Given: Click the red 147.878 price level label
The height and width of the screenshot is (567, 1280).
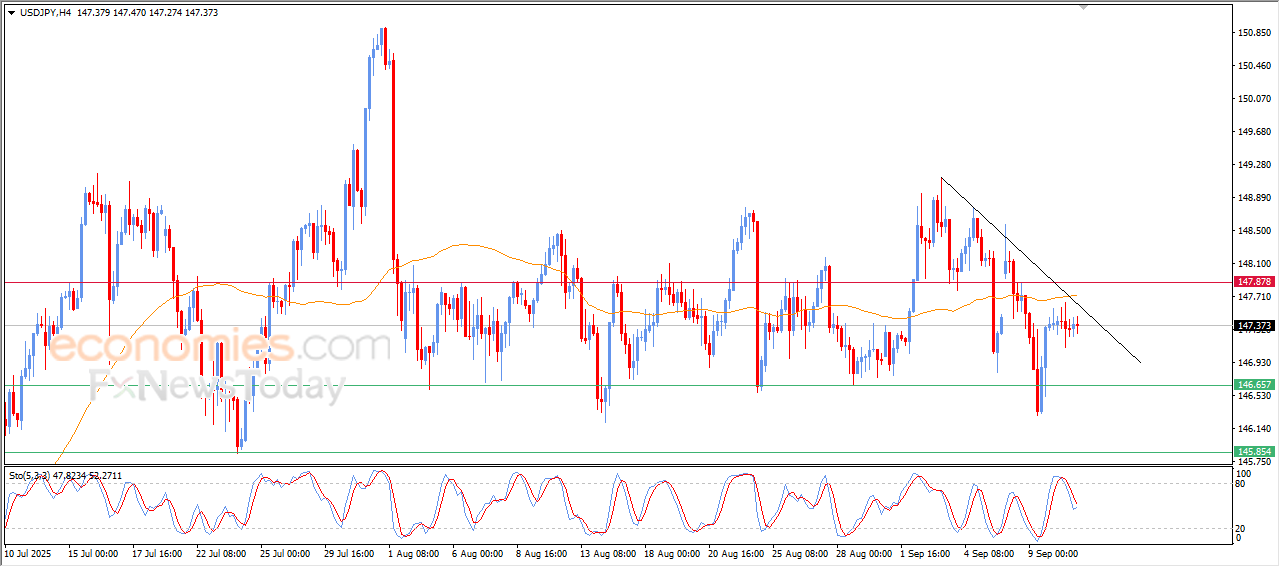Looking at the screenshot, I should click(x=1255, y=283).
